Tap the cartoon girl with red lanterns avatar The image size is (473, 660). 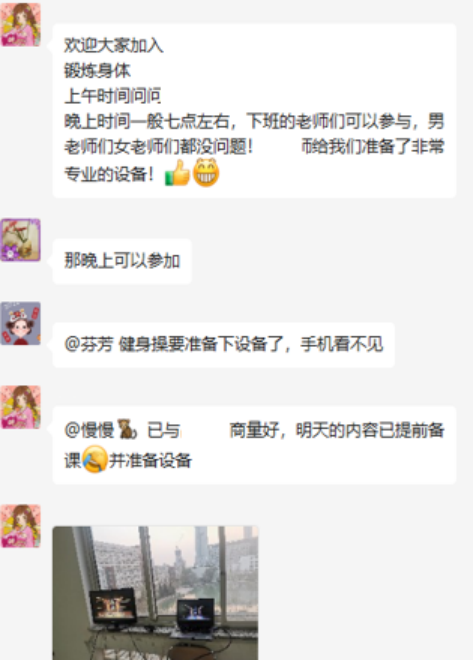21,323
